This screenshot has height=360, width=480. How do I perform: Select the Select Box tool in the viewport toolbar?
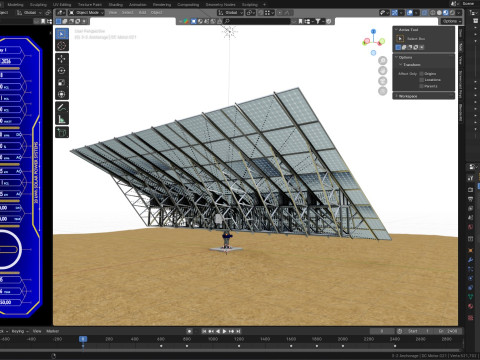[62, 34]
